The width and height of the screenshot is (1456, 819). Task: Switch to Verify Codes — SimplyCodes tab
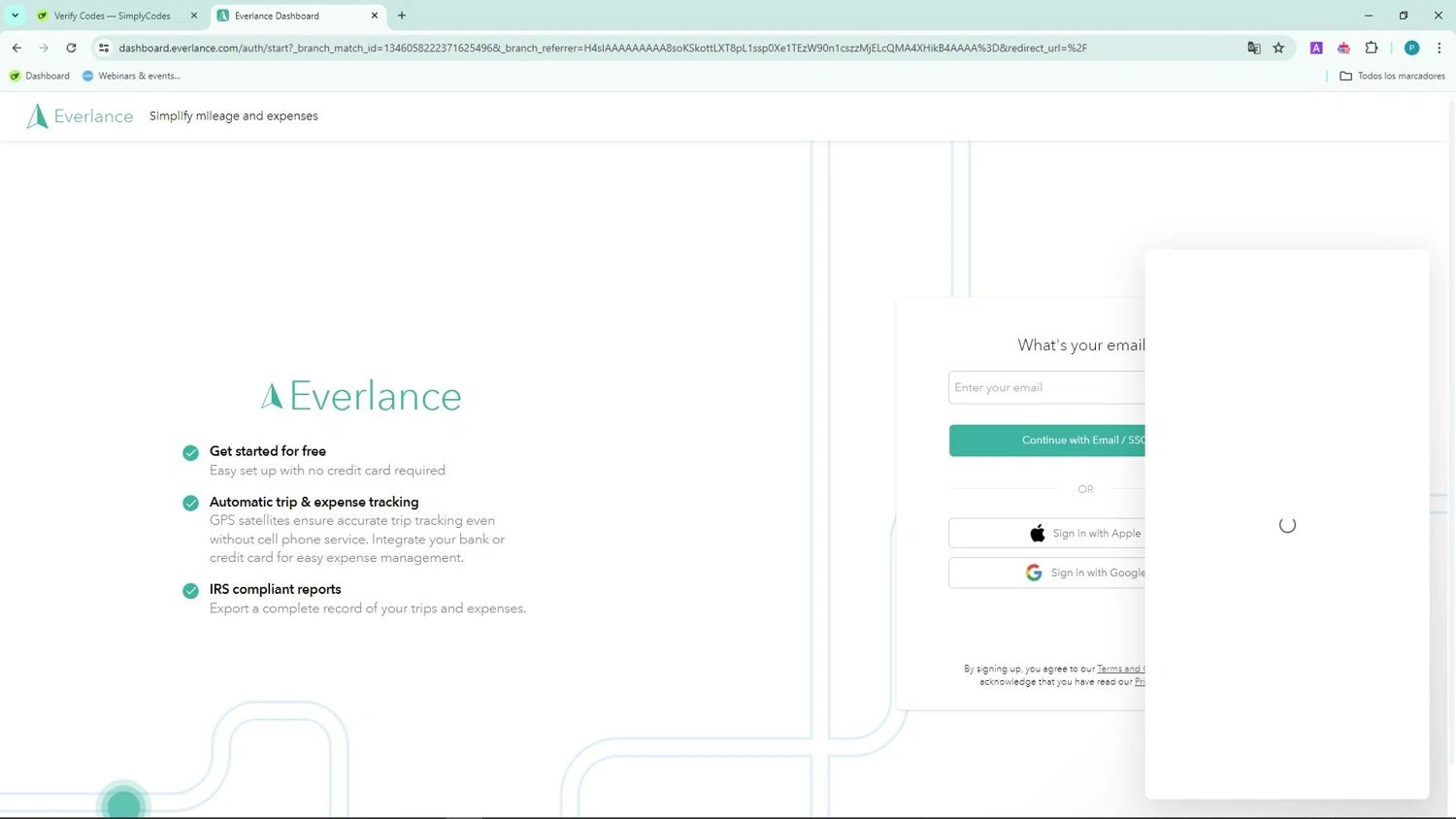coord(112,16)
